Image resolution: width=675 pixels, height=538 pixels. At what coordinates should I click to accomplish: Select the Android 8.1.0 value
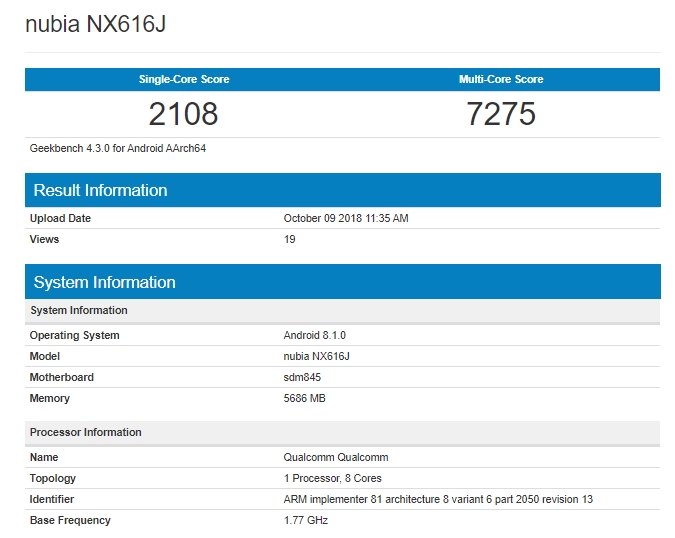(x=314, y=335)
